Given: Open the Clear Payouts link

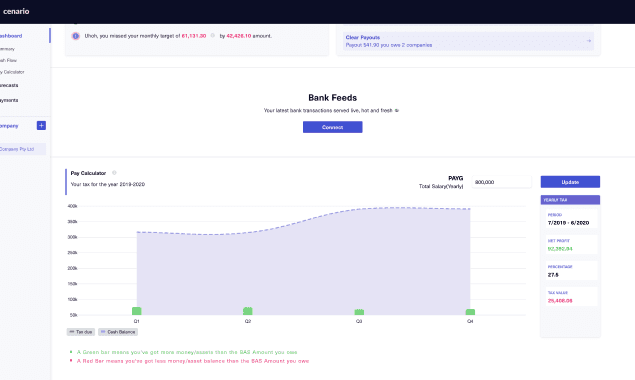Looking at the screenshot, I should click(363, 37).
